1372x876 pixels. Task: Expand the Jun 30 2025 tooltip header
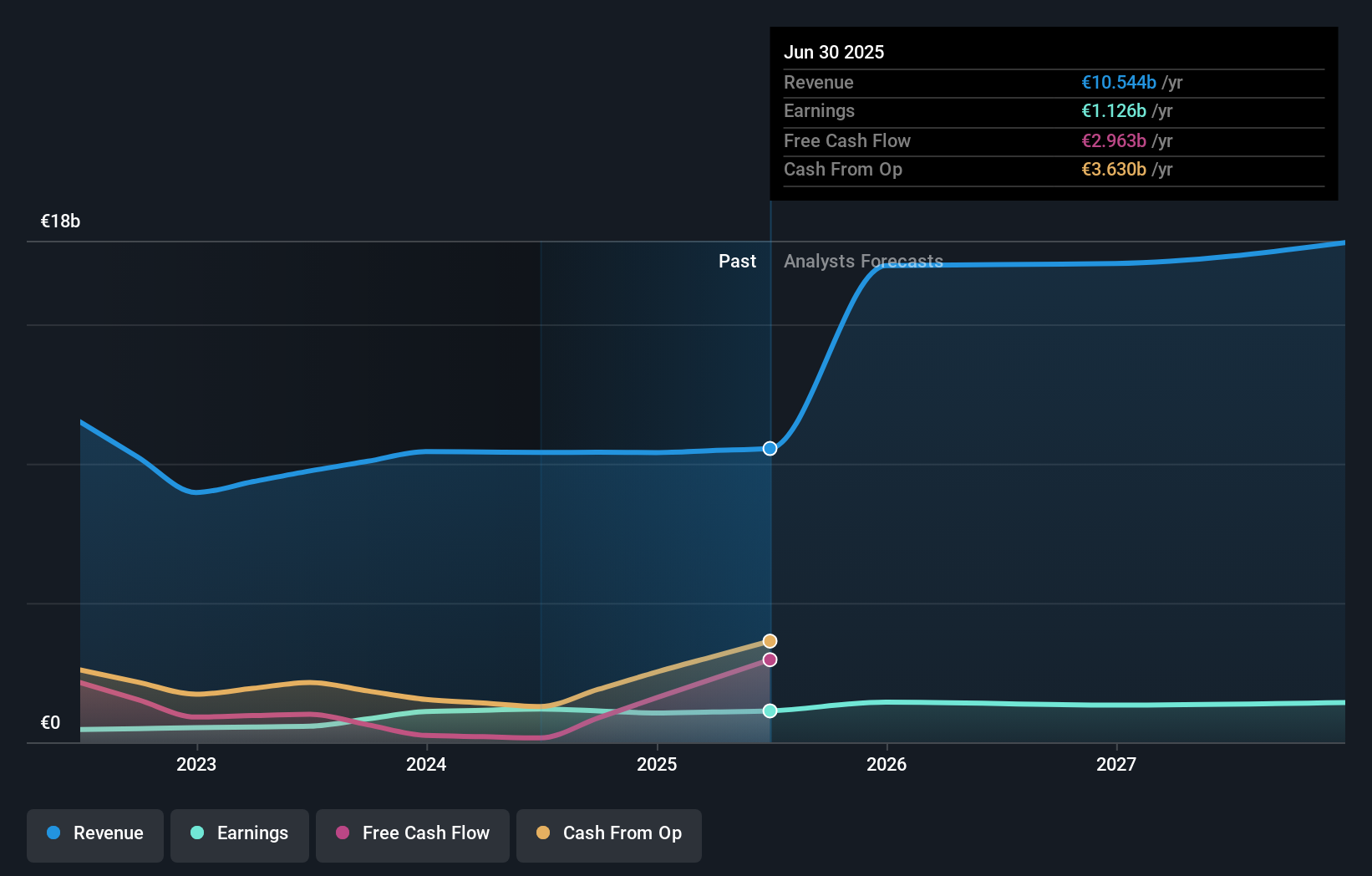[x=834, y=51]
